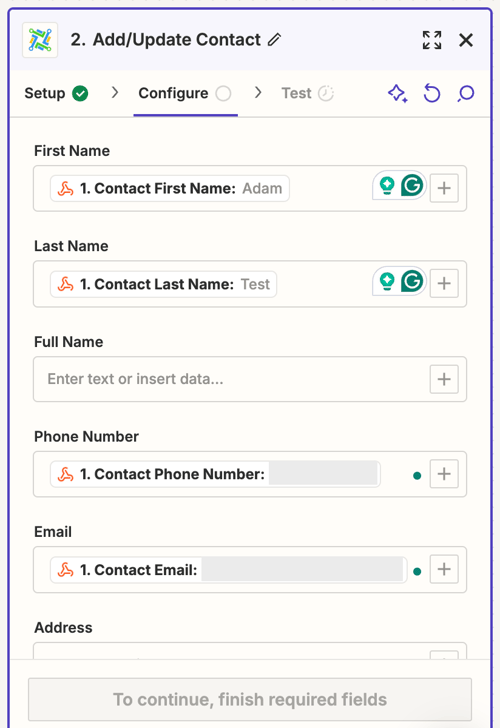Open the AI sparkle assistant icon
Screen dimensions: 500x728
coord(397,93)
